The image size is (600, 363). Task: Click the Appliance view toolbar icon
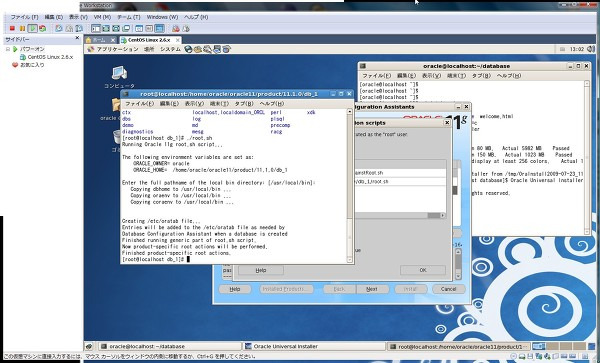click(149, 28)
